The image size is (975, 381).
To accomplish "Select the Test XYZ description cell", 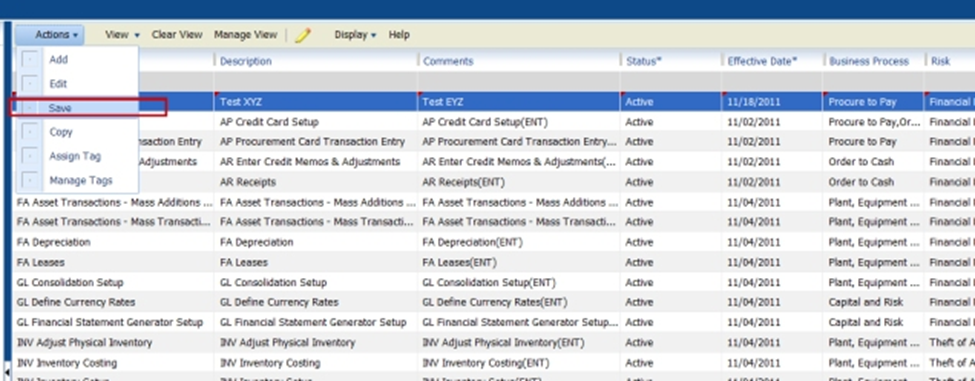I will 316,102.
